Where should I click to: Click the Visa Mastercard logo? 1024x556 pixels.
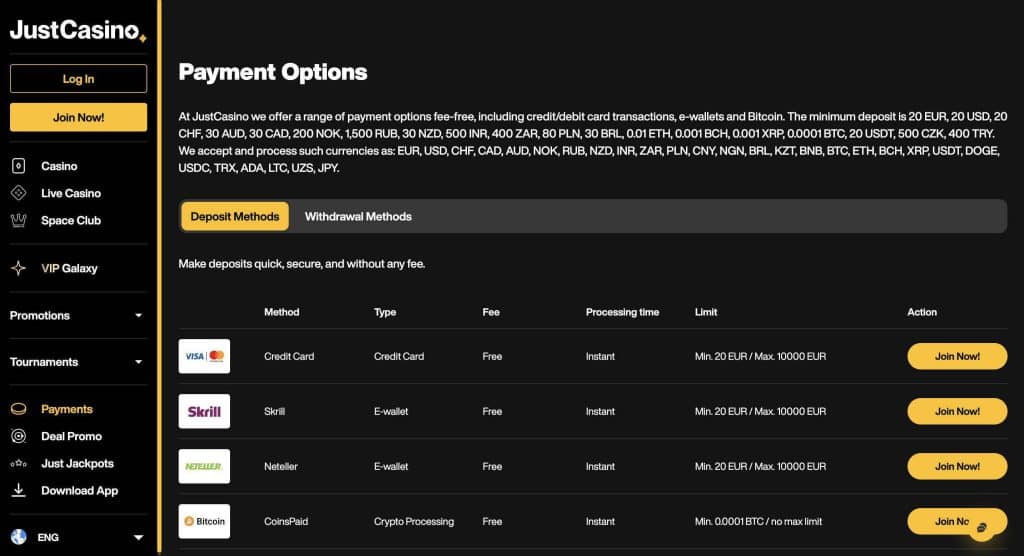[204, 356]
